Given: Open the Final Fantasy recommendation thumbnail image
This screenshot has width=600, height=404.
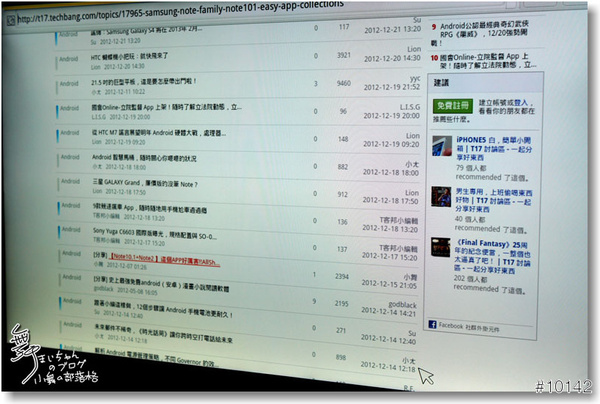Looking at the screenshot, I should point(440,247).
